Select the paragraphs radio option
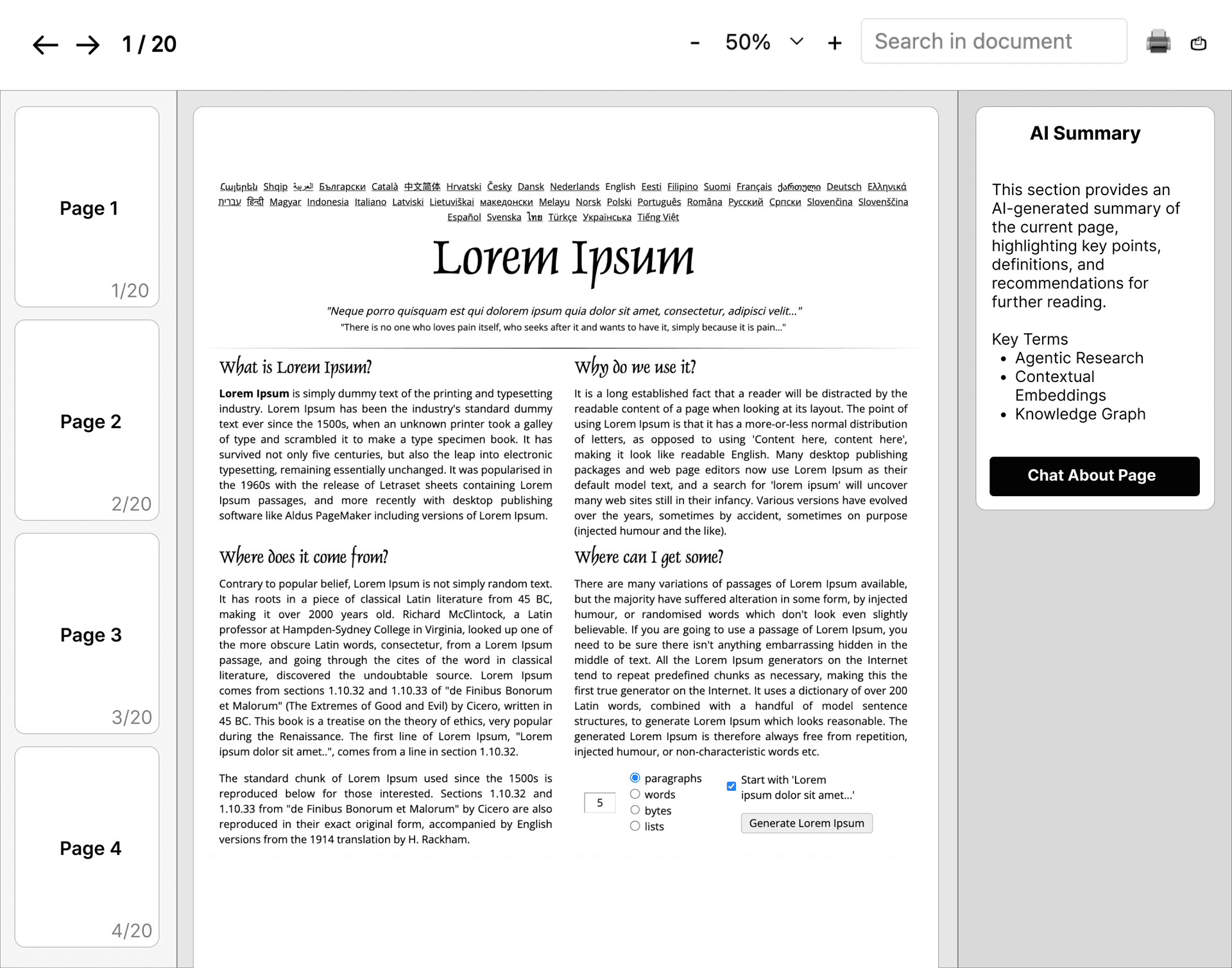 [635, 777]
